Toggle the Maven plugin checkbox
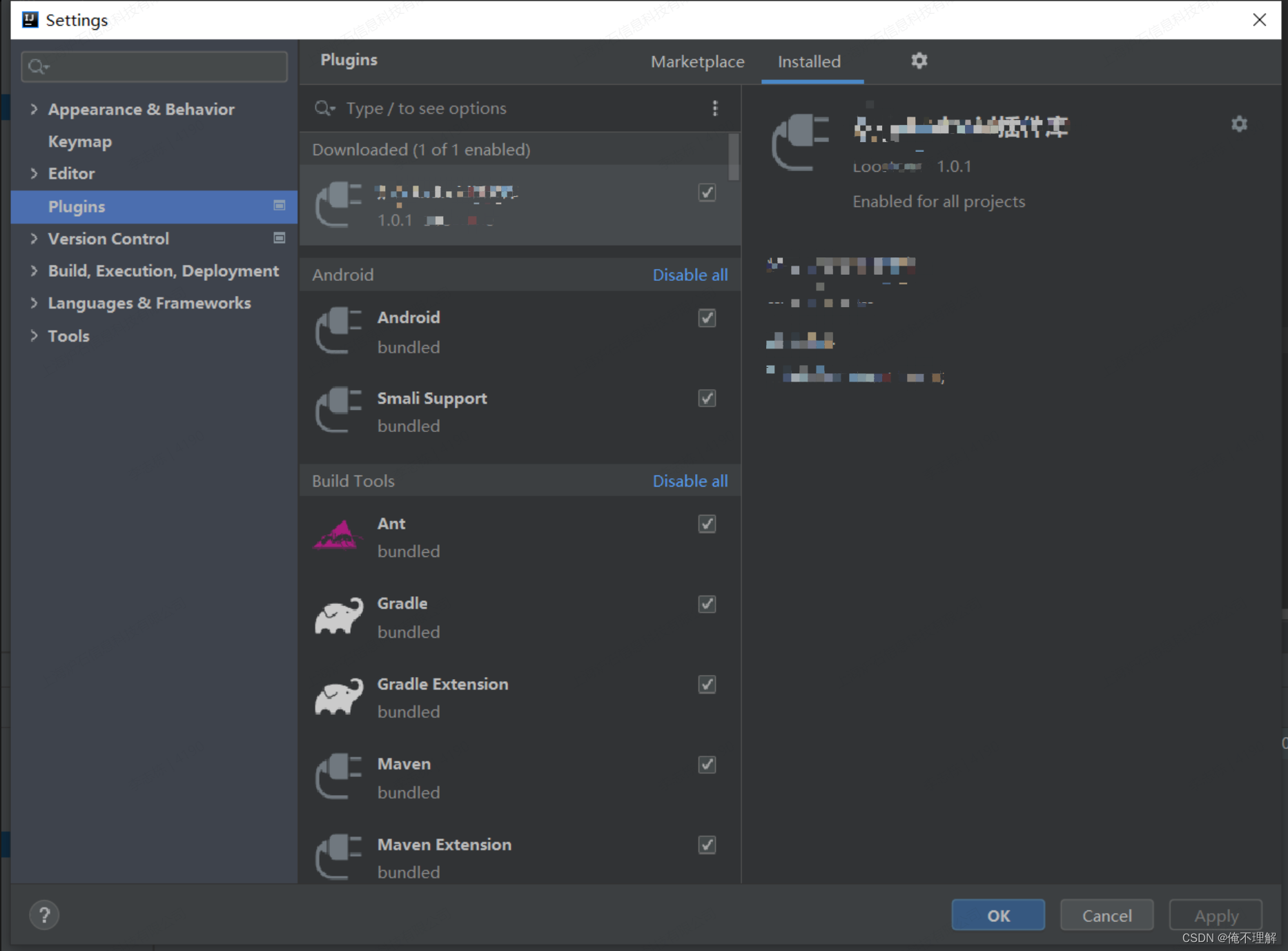Image resolution: width=1288 pixels, height=951 pixels. tap(707, 765)
